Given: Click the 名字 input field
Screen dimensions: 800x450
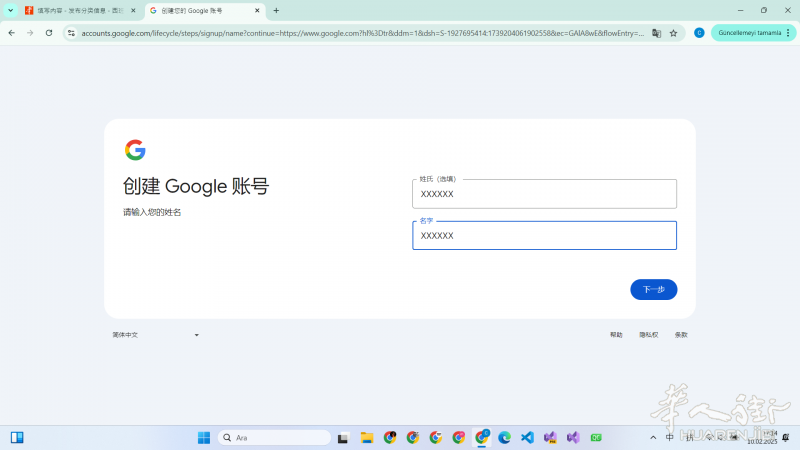Looking at the screenshot, I should point(544,235).
